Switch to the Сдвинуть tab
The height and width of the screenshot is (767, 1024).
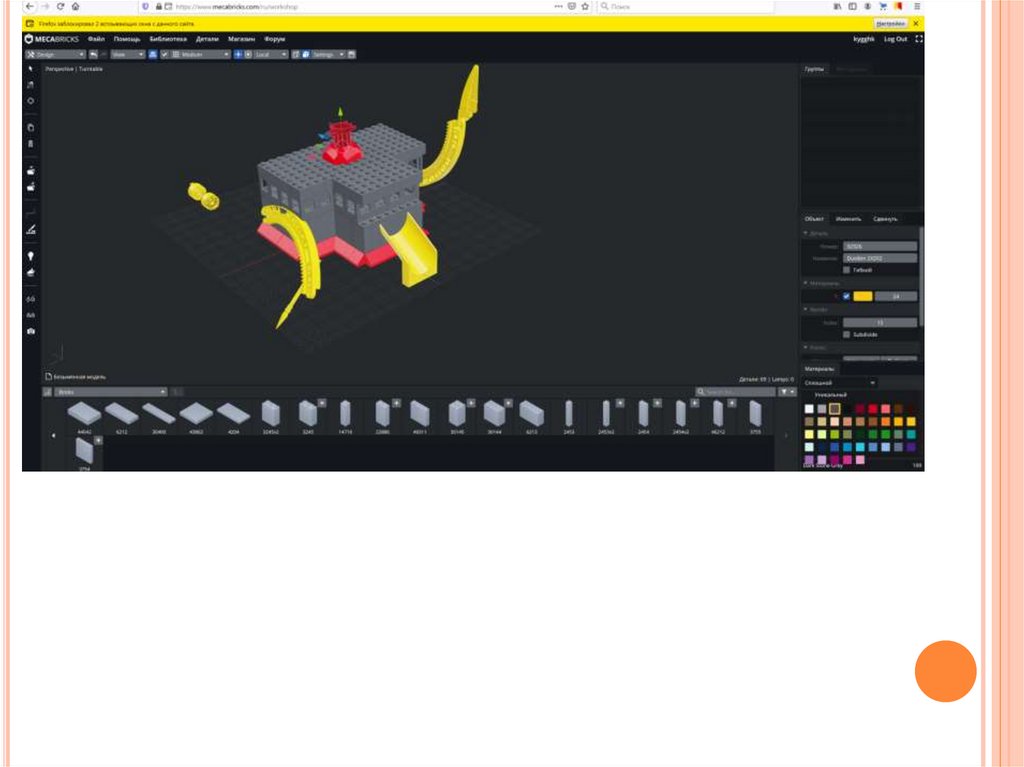(x=885, y=219)
